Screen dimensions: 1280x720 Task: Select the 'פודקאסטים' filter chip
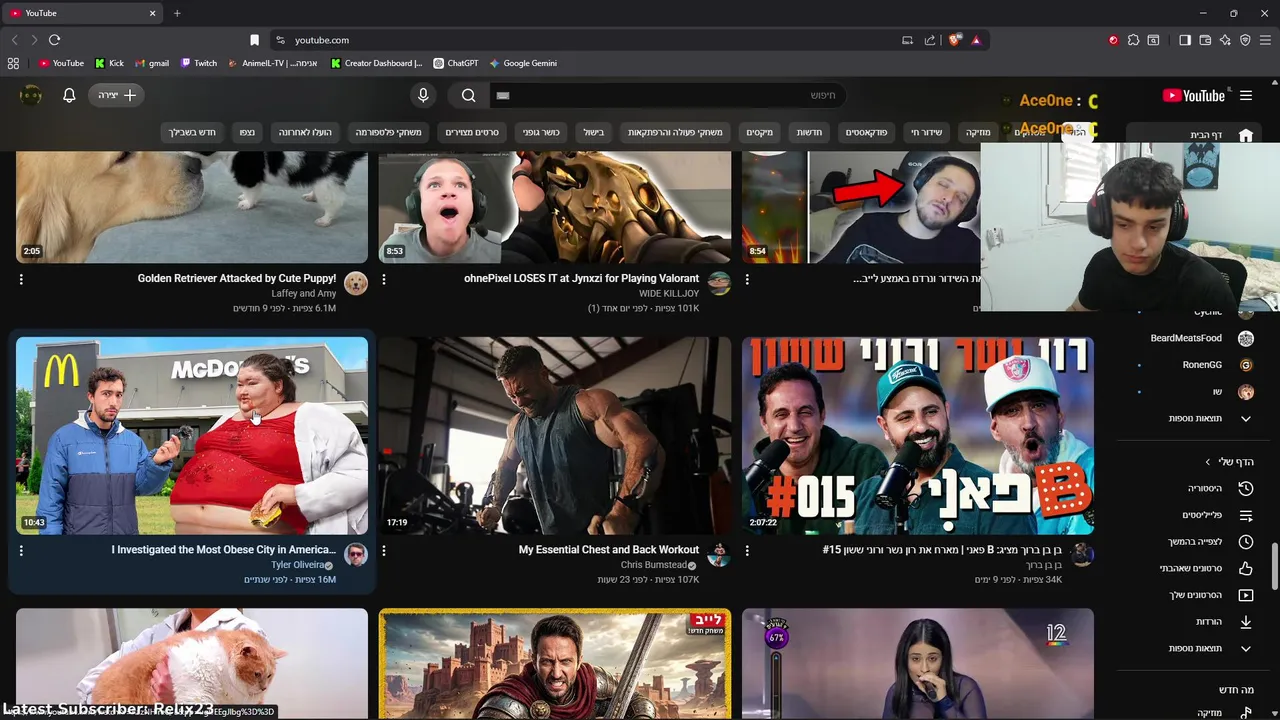pos(868,132)
